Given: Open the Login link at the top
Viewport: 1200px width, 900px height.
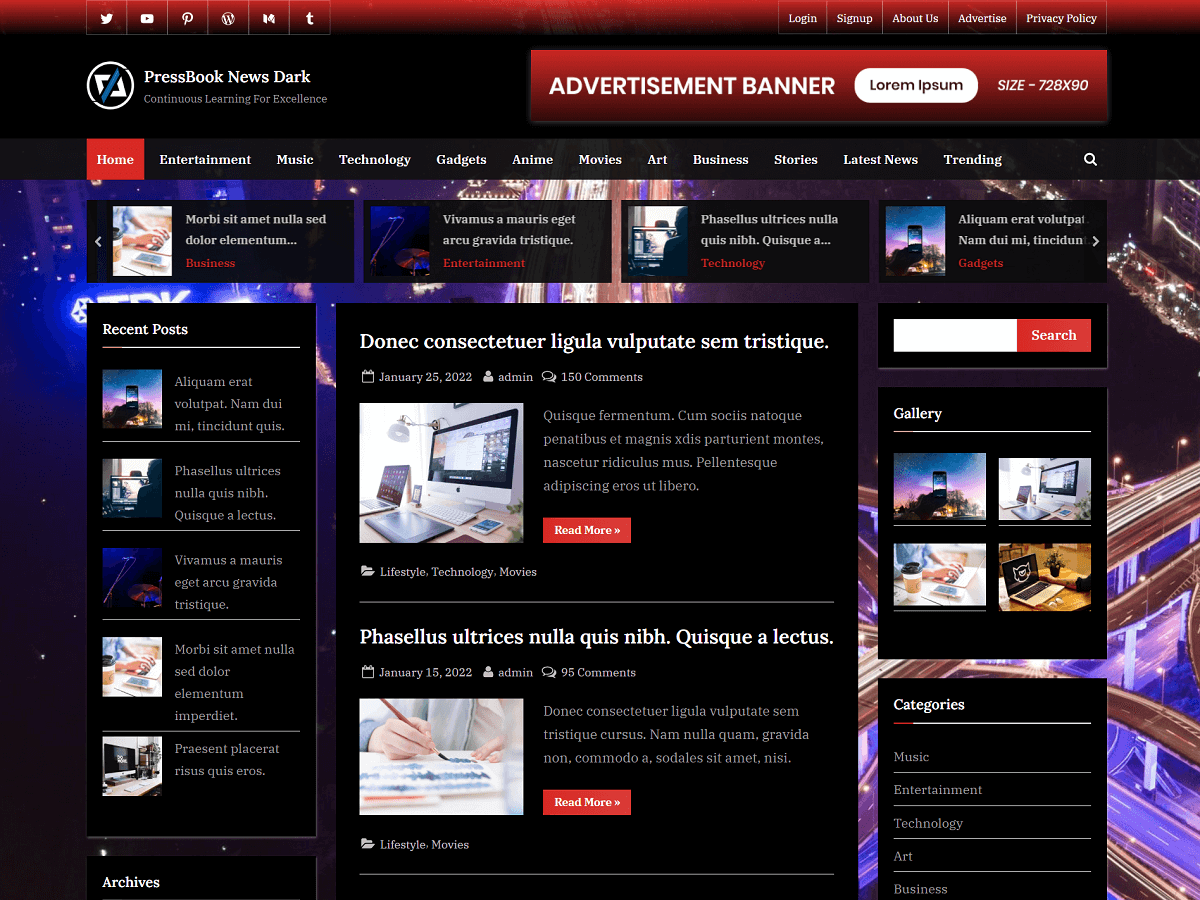Looking at the screenshot, I should (x=802, y=17).
